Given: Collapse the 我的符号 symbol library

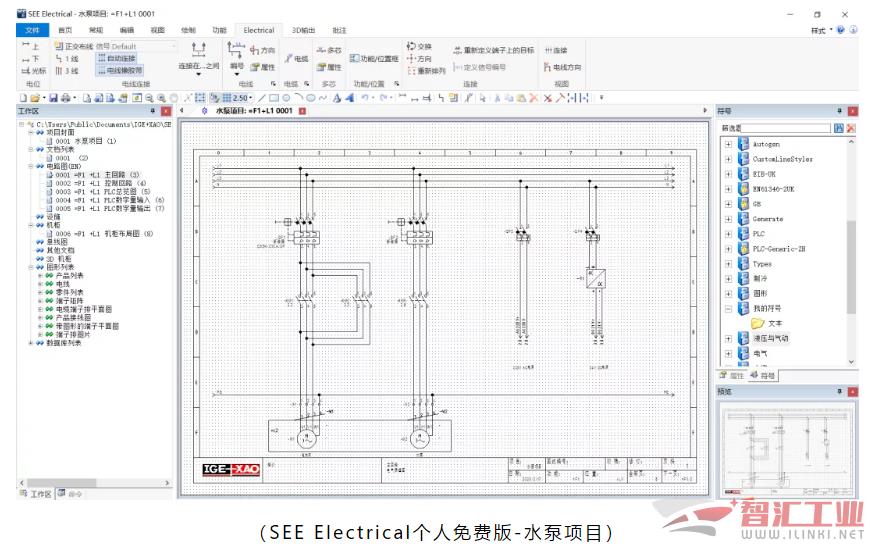Looking at the screenshot, I should click(728, 308).
